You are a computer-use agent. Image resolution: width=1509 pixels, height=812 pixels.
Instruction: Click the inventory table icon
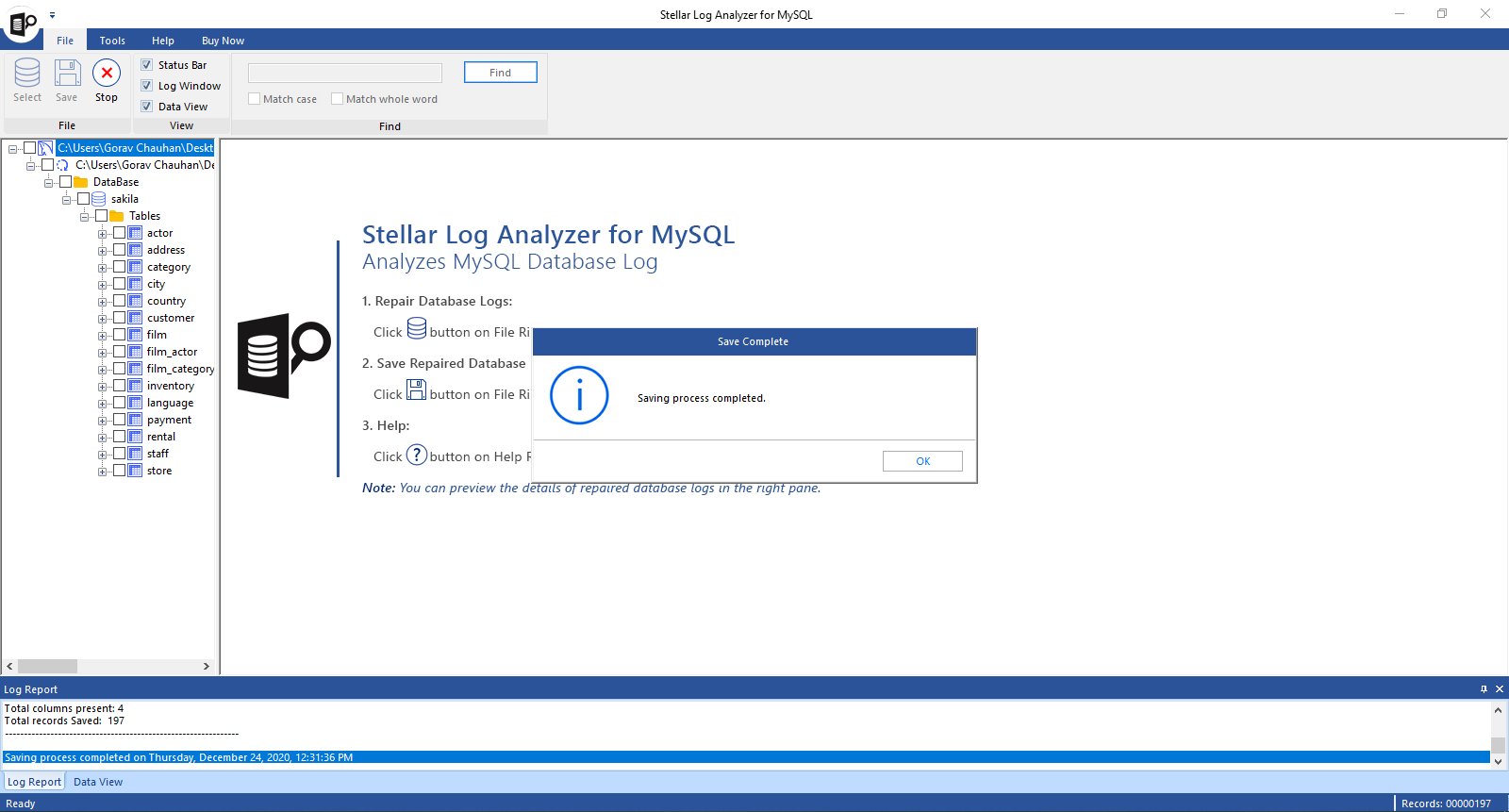pos(136,386)
